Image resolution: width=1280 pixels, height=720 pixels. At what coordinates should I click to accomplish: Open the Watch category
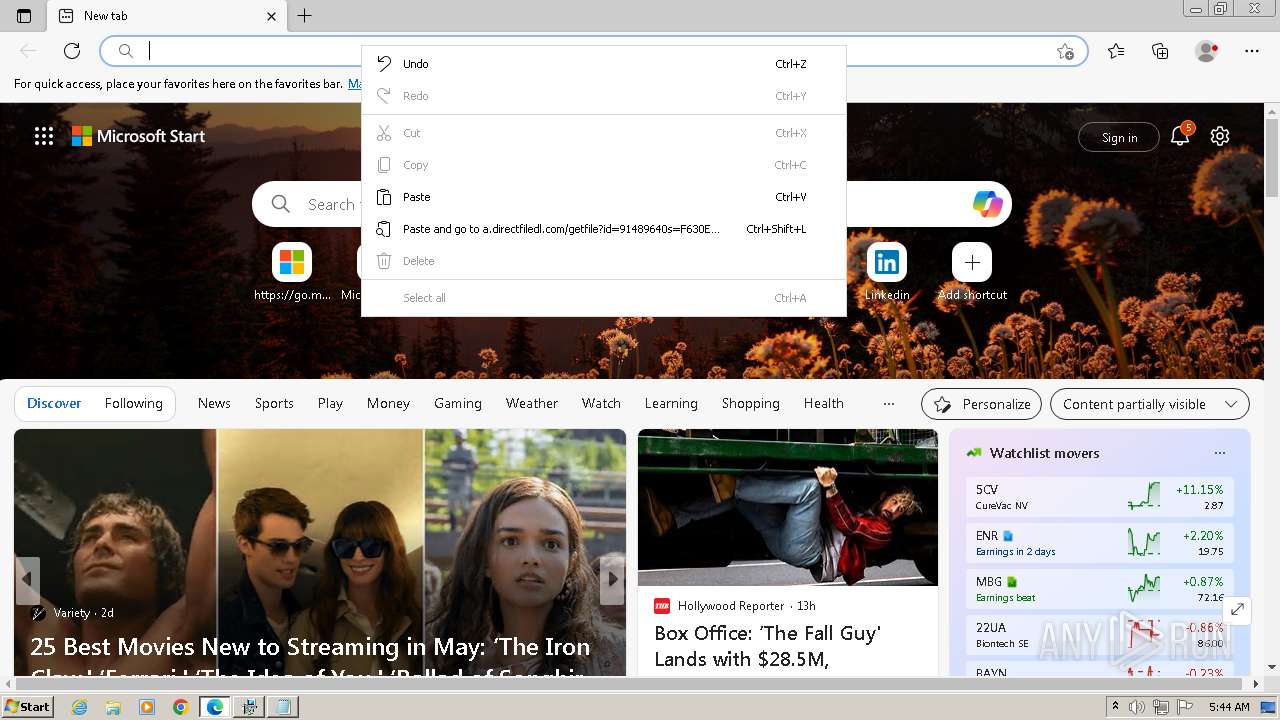(x=601, y=403)
